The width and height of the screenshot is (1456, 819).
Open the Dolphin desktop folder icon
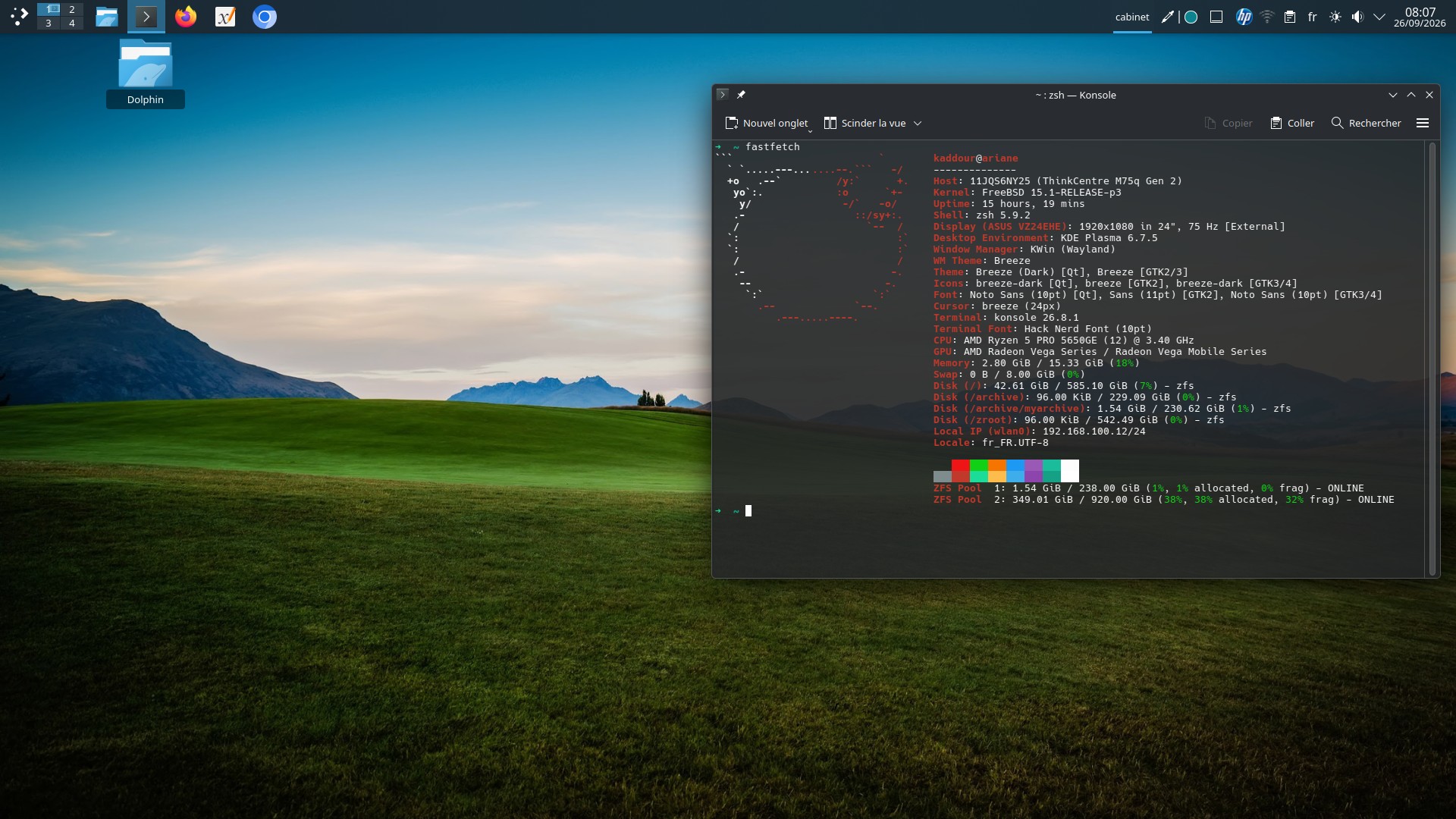pos(146,74)
